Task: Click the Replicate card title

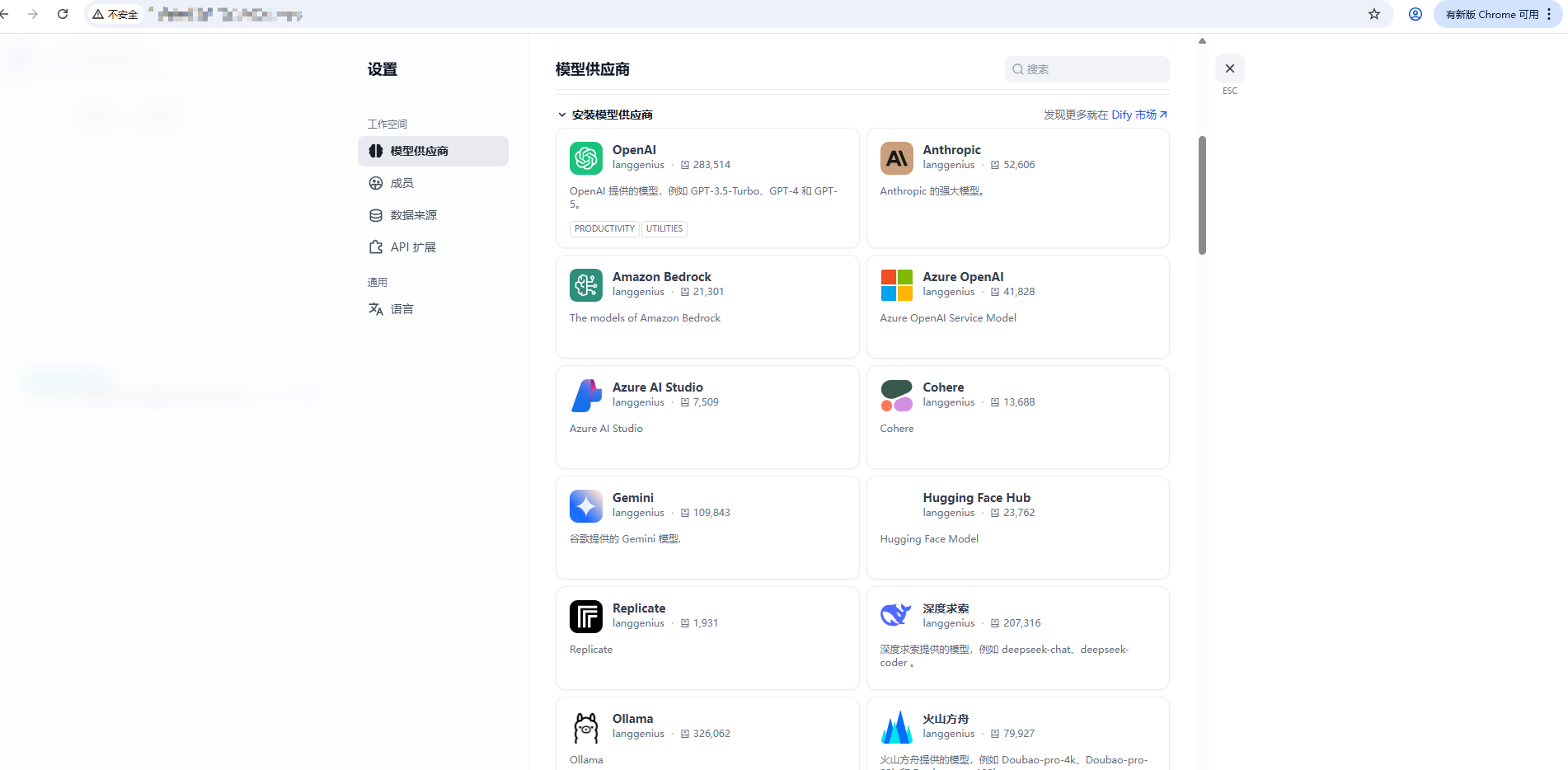Action: (x=639, y=608)
